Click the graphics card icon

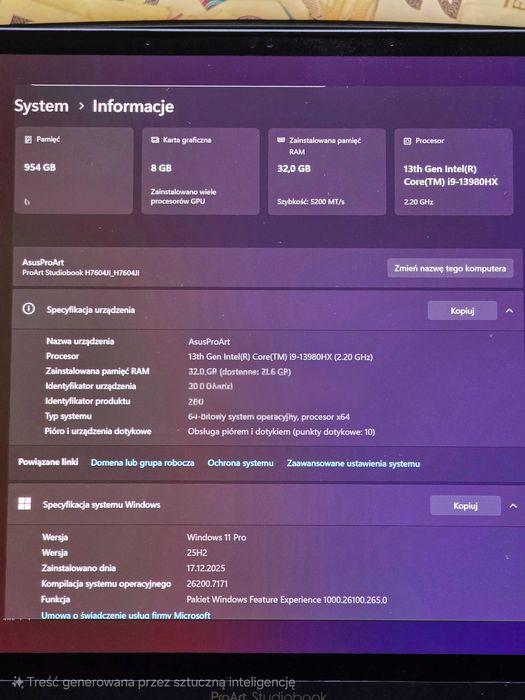point(155,140)
